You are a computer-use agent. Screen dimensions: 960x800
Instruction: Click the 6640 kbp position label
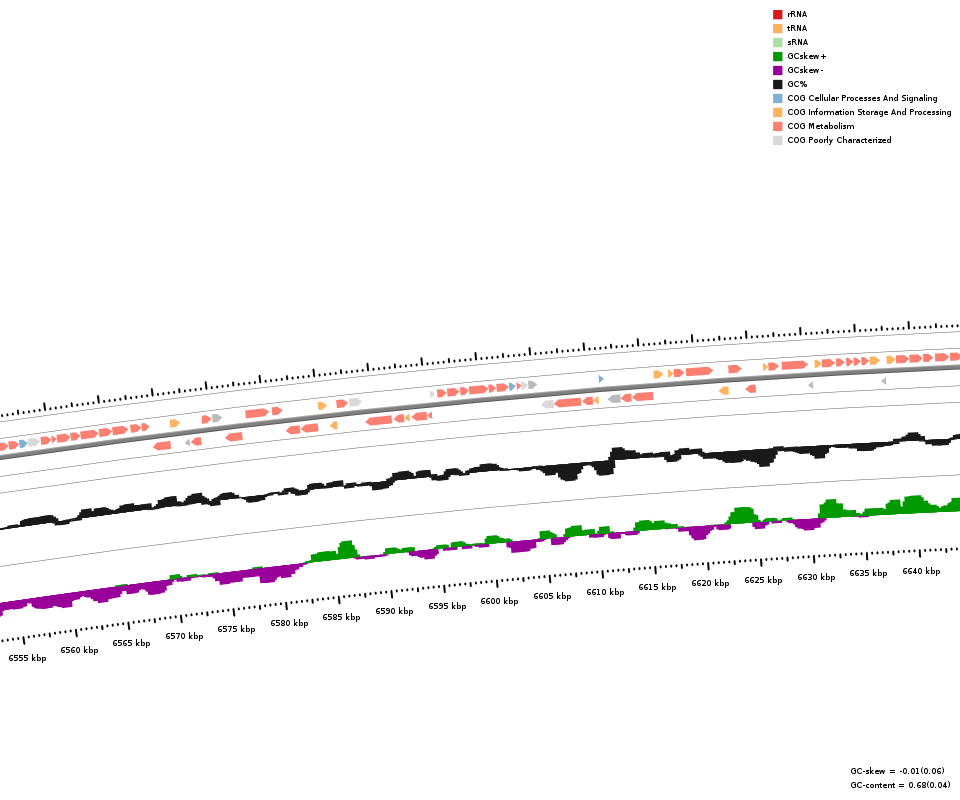point(921,571)
